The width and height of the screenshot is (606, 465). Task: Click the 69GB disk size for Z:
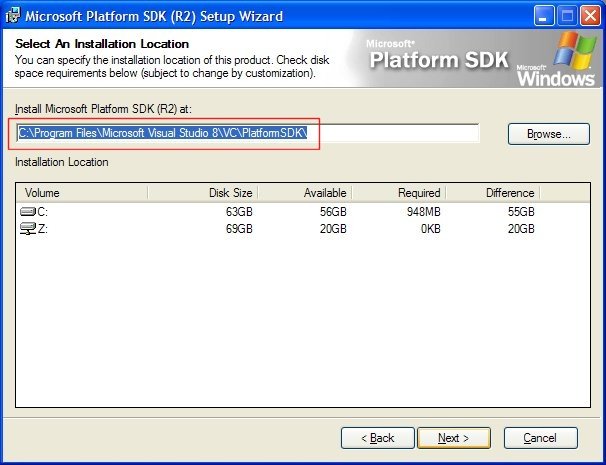(x=237, y=229)
